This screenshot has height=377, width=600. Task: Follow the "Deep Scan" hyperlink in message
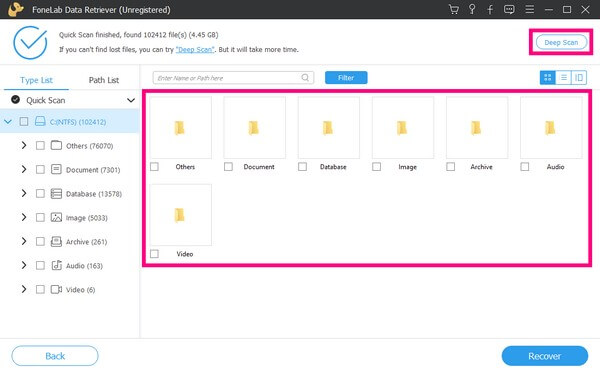(195, 49)
